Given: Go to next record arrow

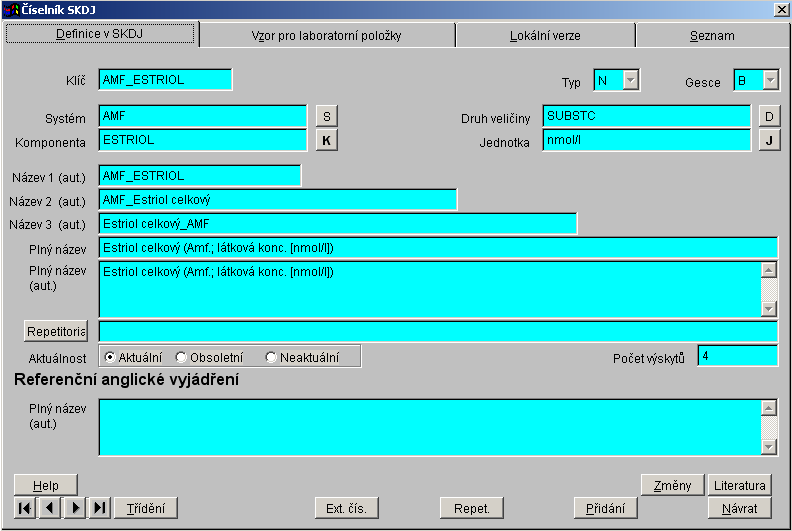Looking at the screenshot, I should tap(75, 508).
